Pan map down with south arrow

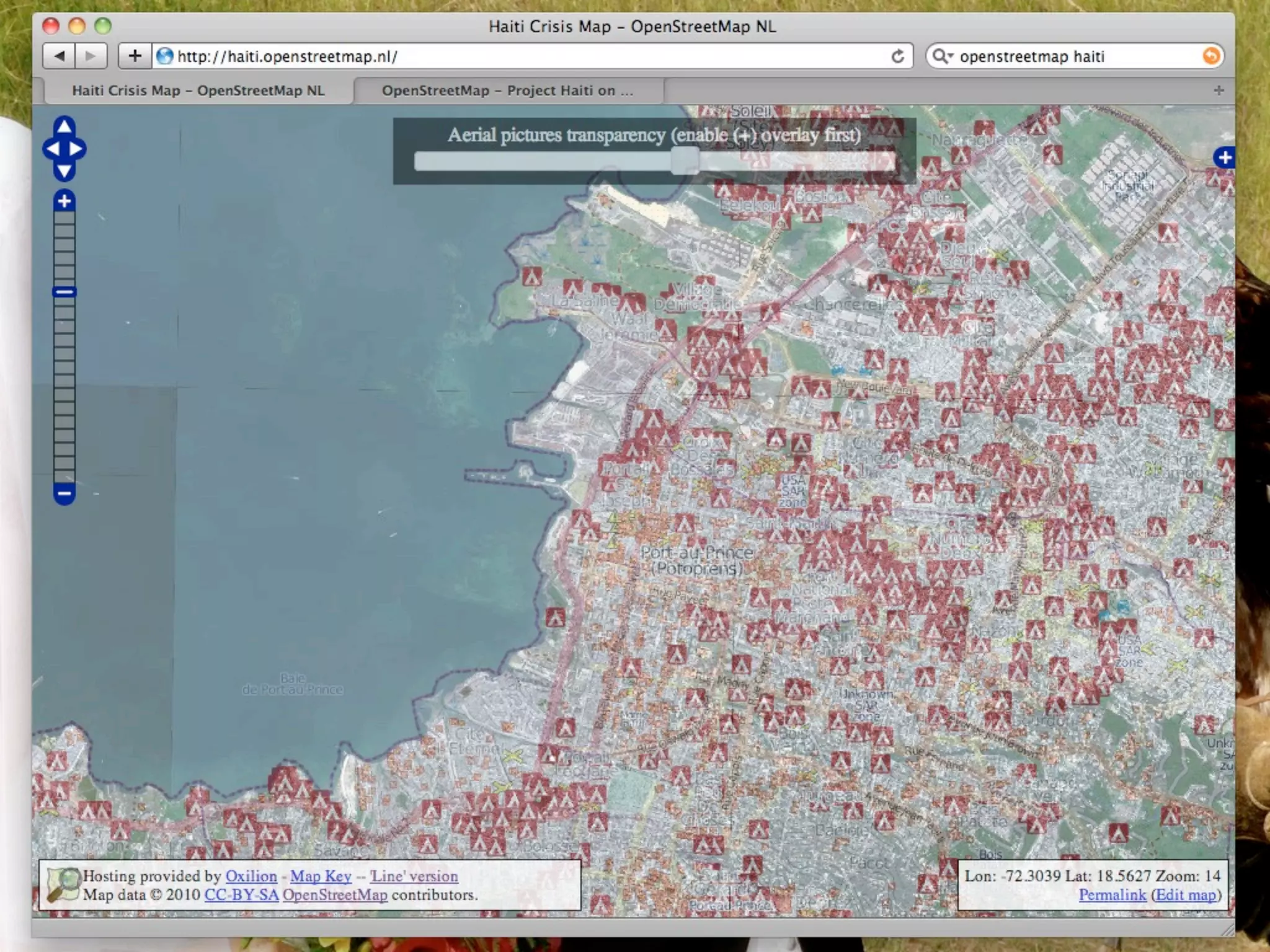click(64, 171)
